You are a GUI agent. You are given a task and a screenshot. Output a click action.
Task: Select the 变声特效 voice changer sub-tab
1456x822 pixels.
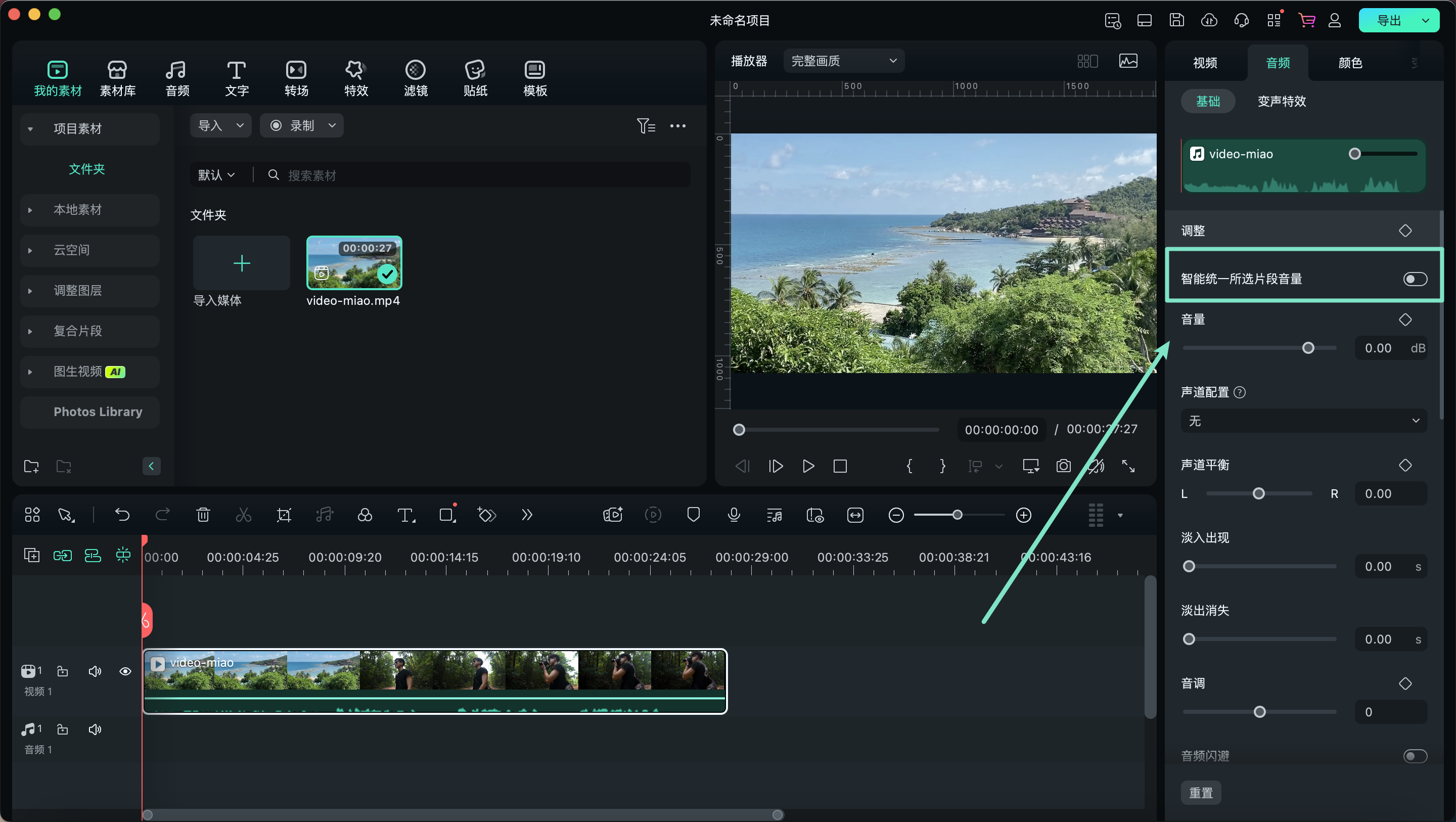[x=1282, y=101]
